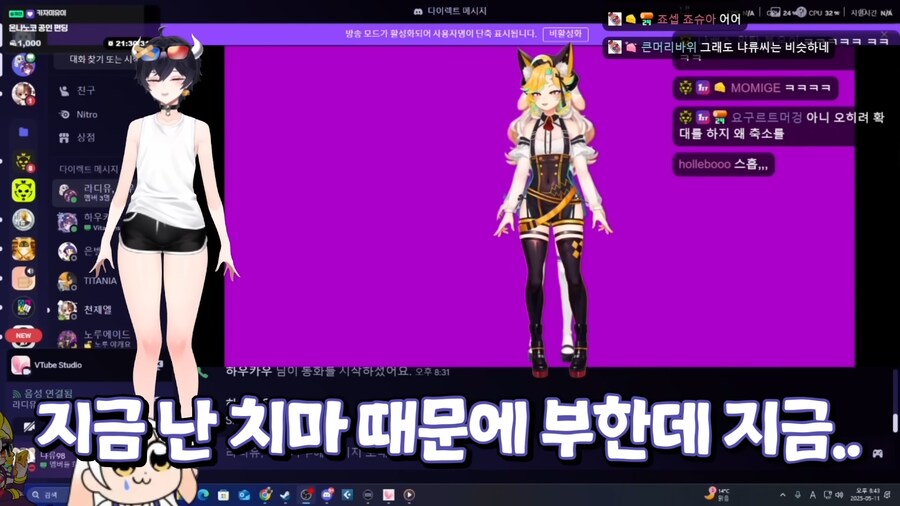This screenshot has width=900, height=506.
Task: Open the neon yellow lion face server
Action: click(24, 190)
